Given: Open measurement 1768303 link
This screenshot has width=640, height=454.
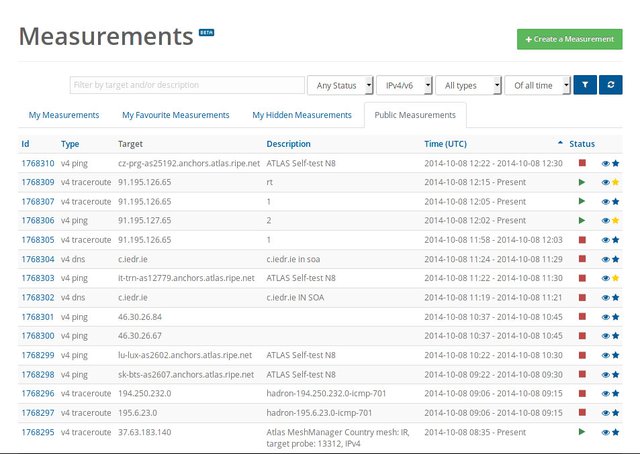Looking at the screenshot, I should (x=38, y=278).
